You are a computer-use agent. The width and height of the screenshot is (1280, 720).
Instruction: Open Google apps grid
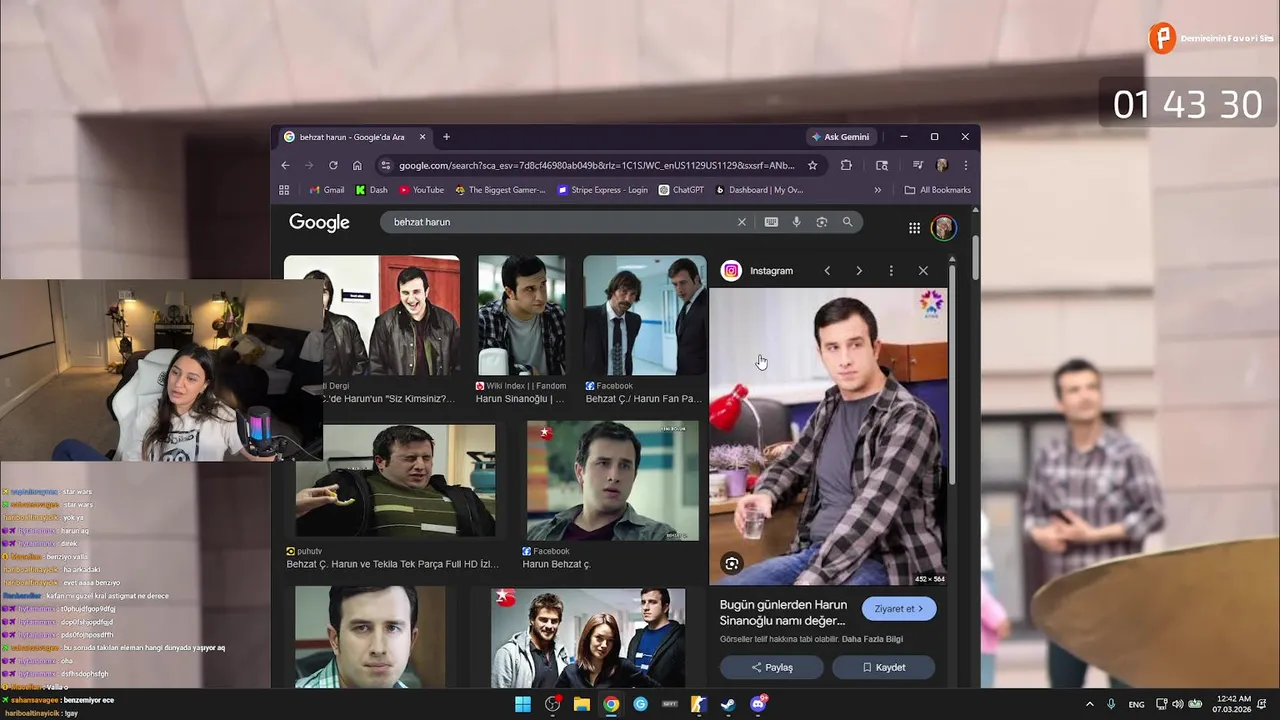tap(914, 228)
